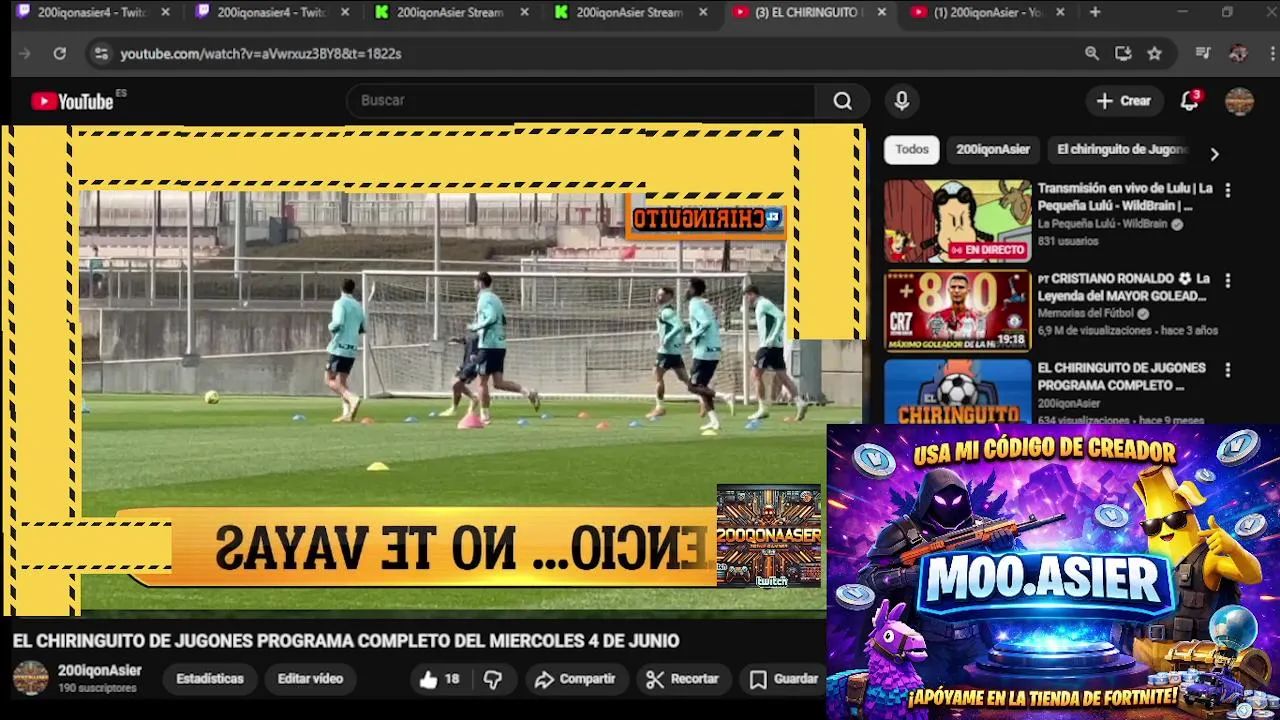Click the YouTube logo home link

(72, 101)
